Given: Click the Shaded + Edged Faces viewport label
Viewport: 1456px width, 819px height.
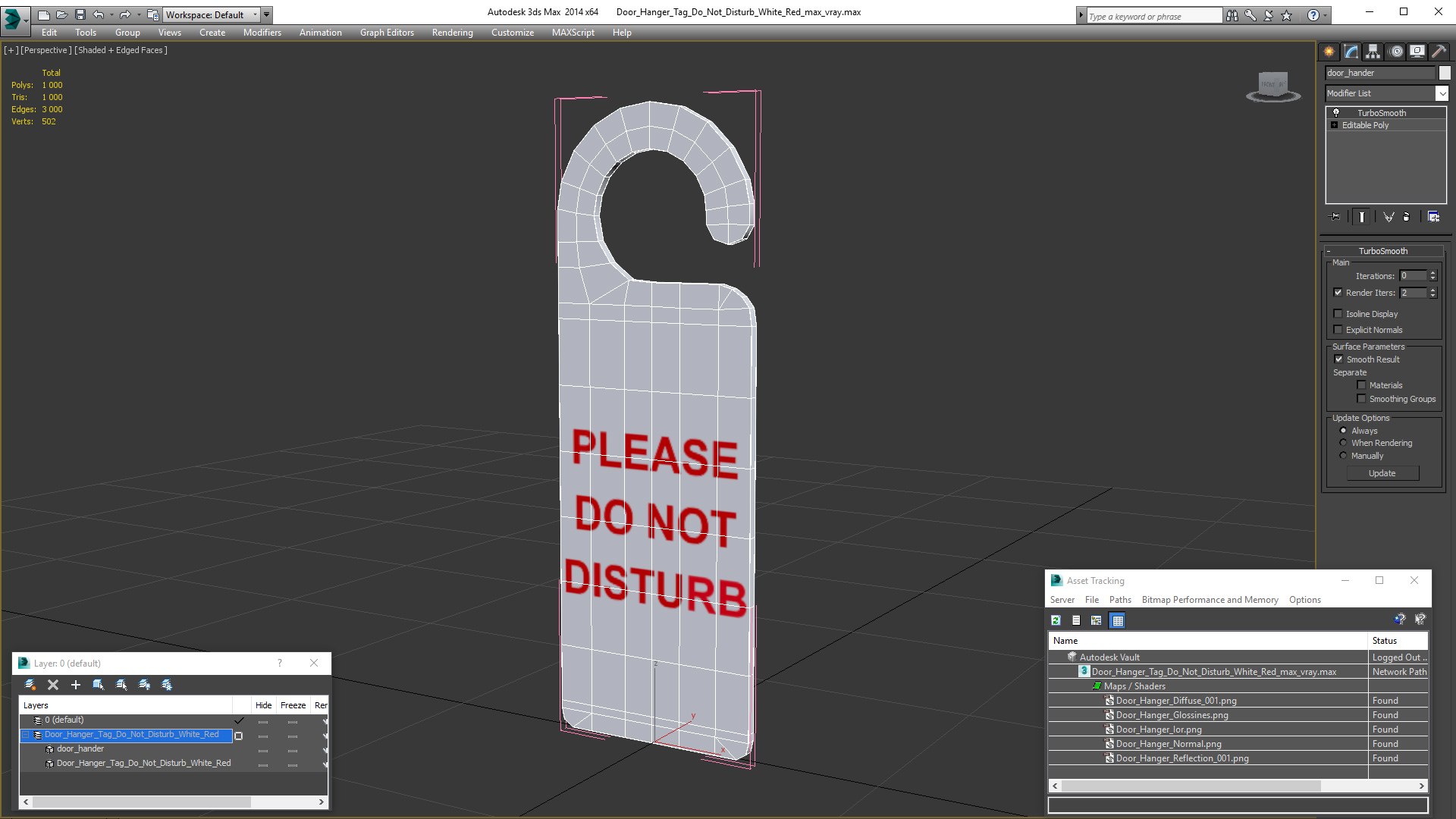Looking at the screenshot, I should (121, 50).
